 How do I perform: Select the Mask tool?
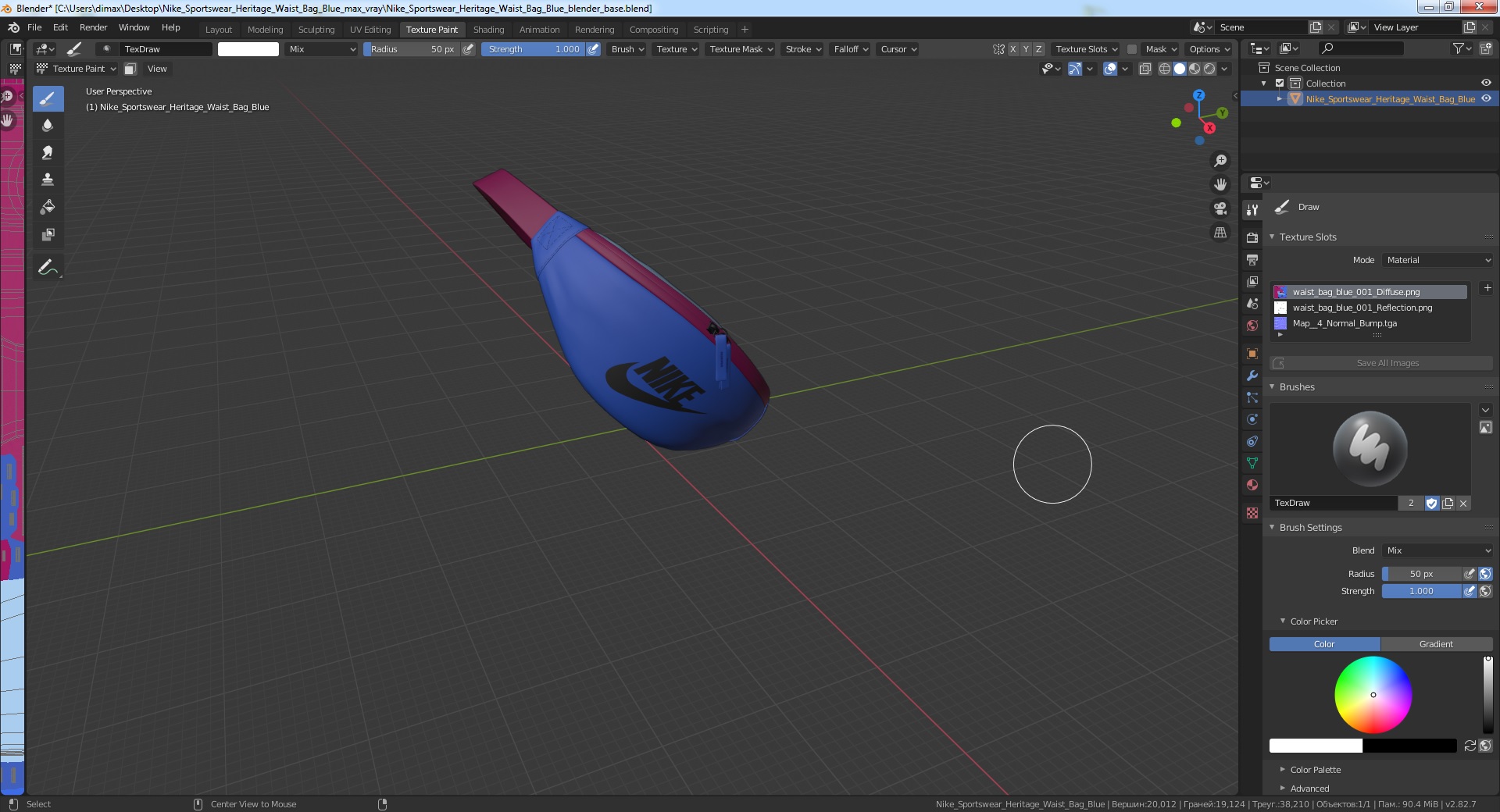pos(48,234)
